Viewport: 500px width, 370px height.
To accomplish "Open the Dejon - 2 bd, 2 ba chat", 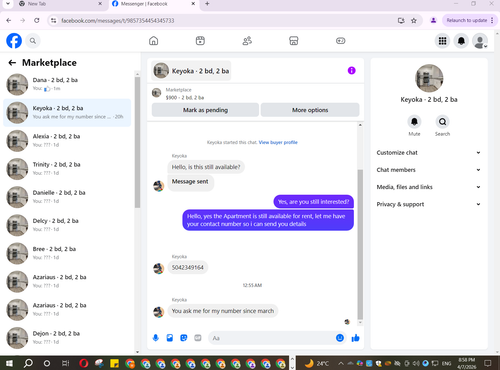I will [67, 338].
